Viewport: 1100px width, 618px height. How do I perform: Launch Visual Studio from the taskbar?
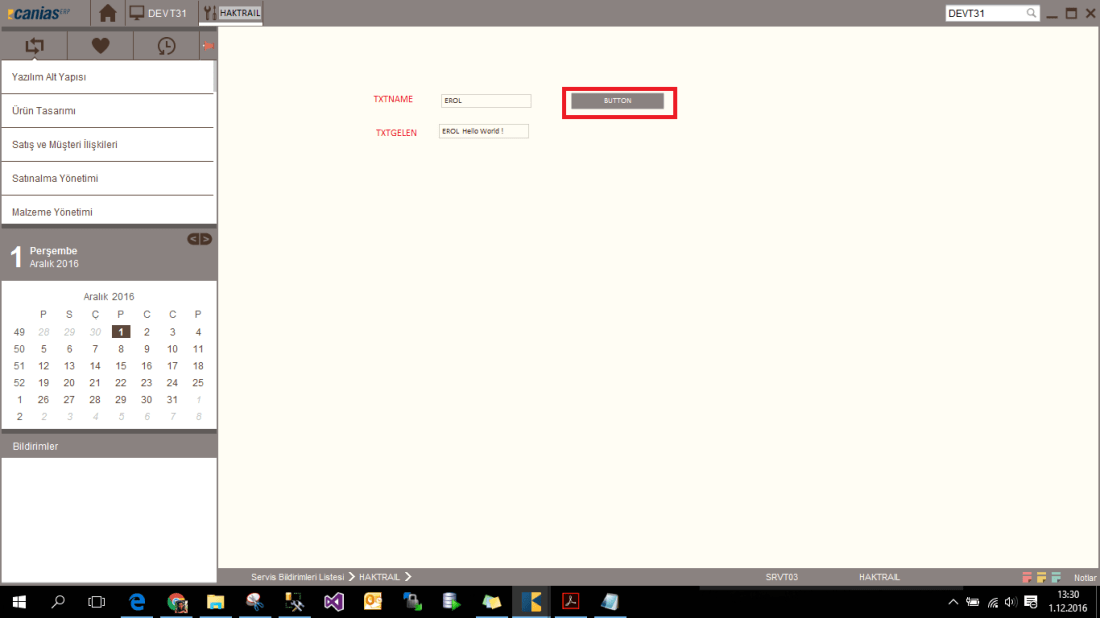point(333,601)
